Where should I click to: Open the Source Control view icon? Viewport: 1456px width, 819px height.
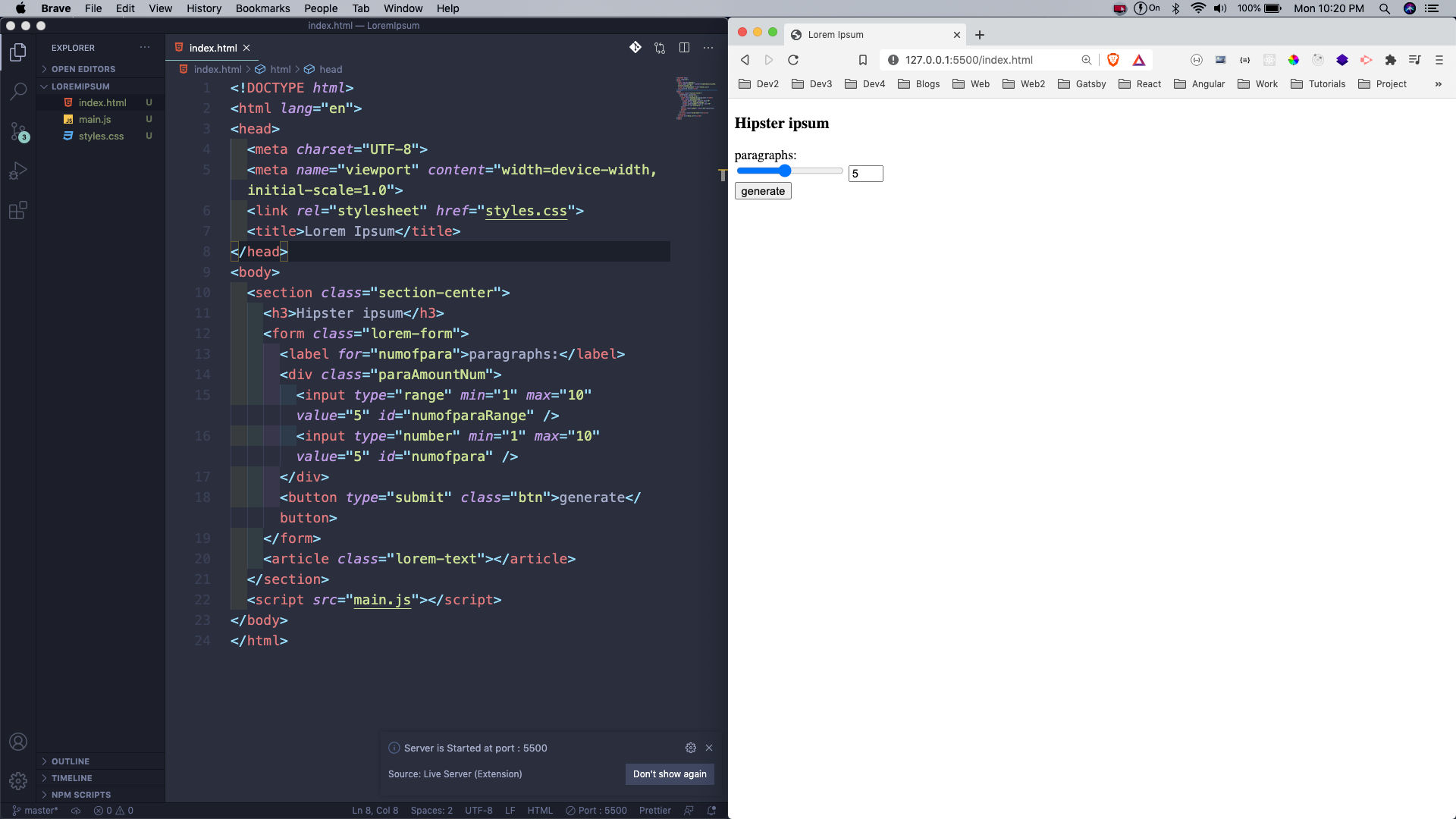click(18, 132)
